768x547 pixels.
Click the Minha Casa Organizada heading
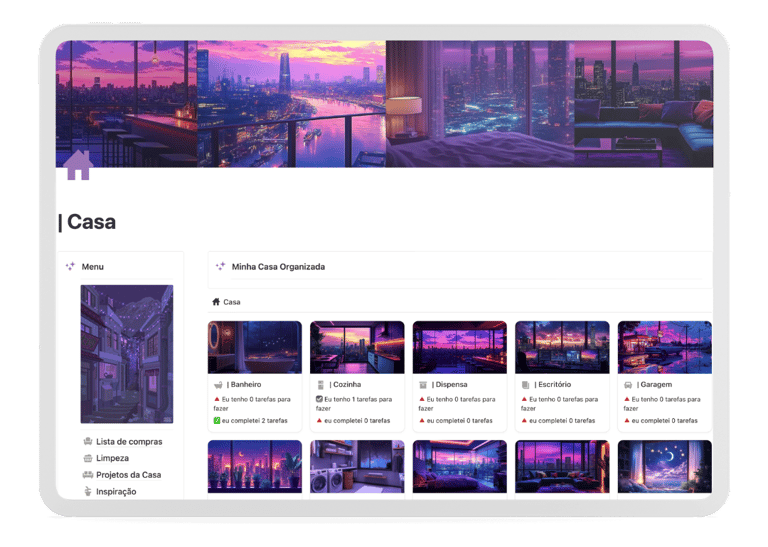278,266
